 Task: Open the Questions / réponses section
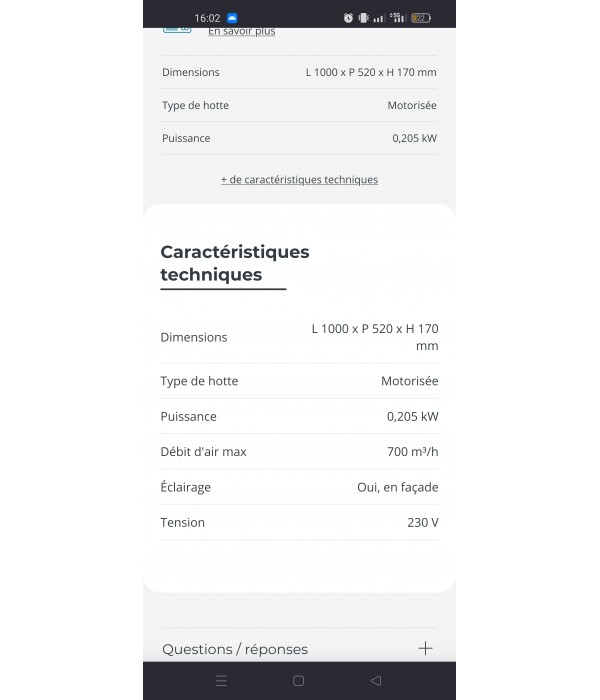pyautogui.click(x=235, y=649)
